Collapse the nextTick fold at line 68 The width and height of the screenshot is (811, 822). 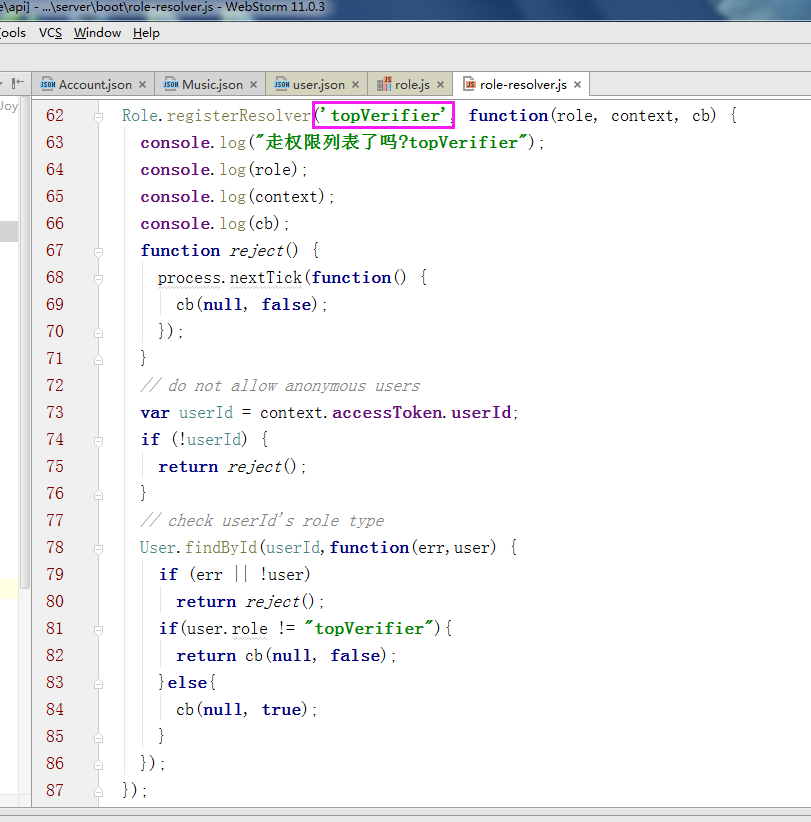pos(99,279)
